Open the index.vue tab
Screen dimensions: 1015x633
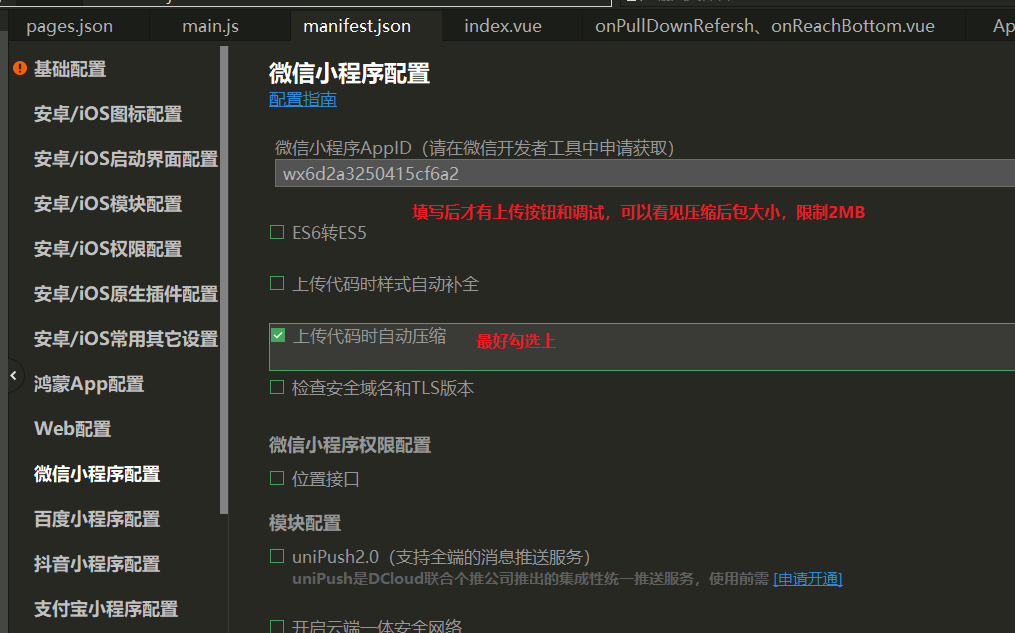pos(503,26)
